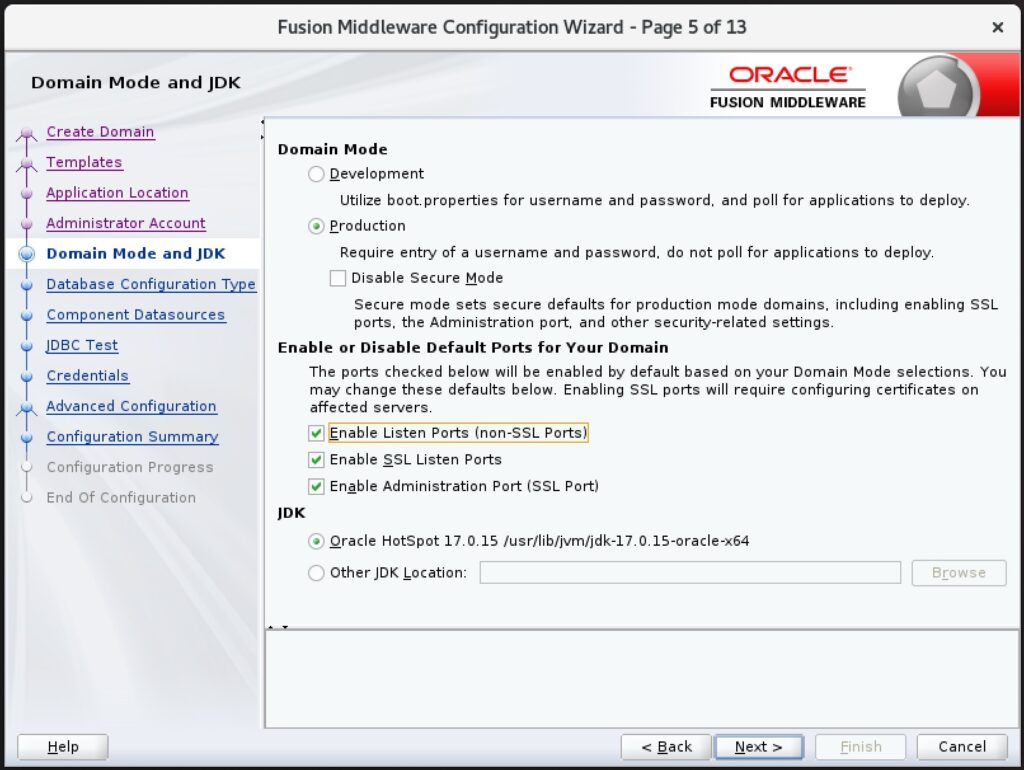Go back with the < Back button
This screenshot has width=1024, height=770.
click(x=665, y=747)
